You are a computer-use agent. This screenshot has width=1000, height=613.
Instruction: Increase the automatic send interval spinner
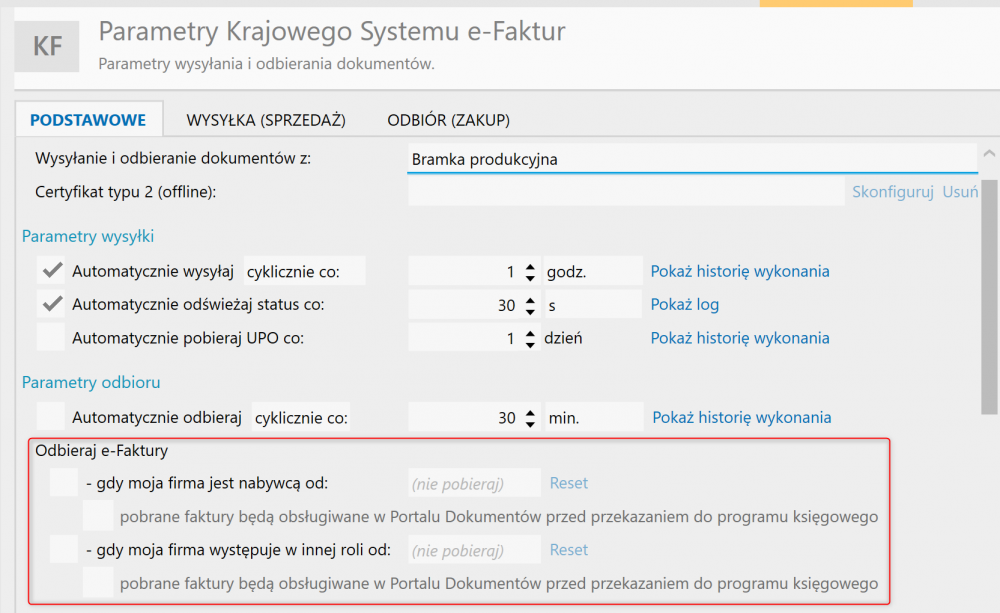click(530, 267)
